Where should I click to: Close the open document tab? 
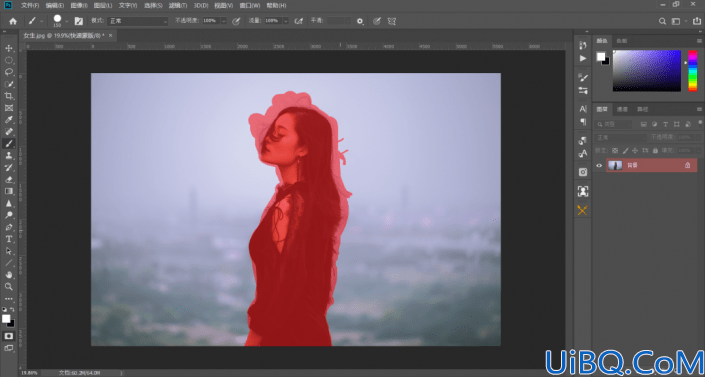111,35
